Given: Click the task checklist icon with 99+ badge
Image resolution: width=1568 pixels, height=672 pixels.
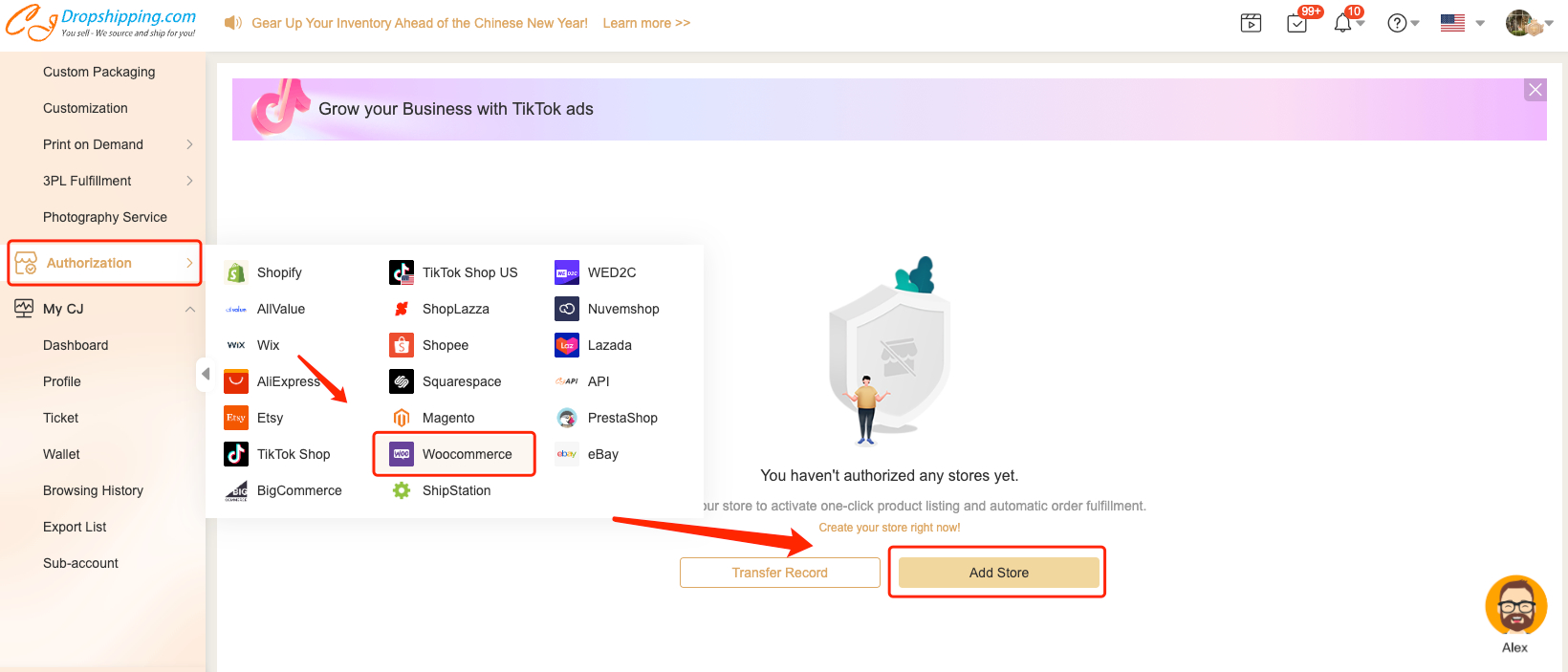Looking at the screenshot, I should (x=1297, y=23).
